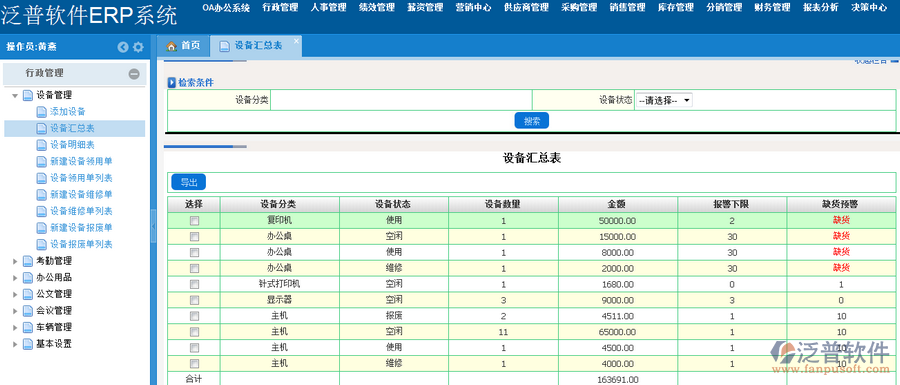The image size is (900, 385).
Task: Click the home icon on 首页 tab
Action: 171,46
